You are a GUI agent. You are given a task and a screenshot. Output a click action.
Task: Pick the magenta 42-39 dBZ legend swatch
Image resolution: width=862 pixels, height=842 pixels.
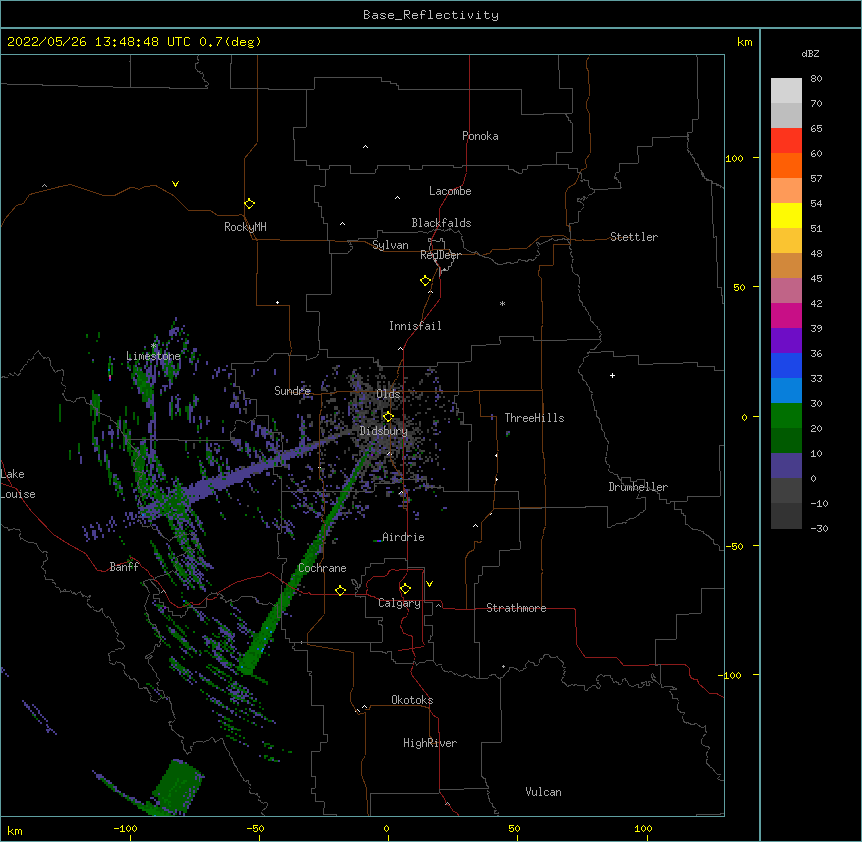click(786, 315)
